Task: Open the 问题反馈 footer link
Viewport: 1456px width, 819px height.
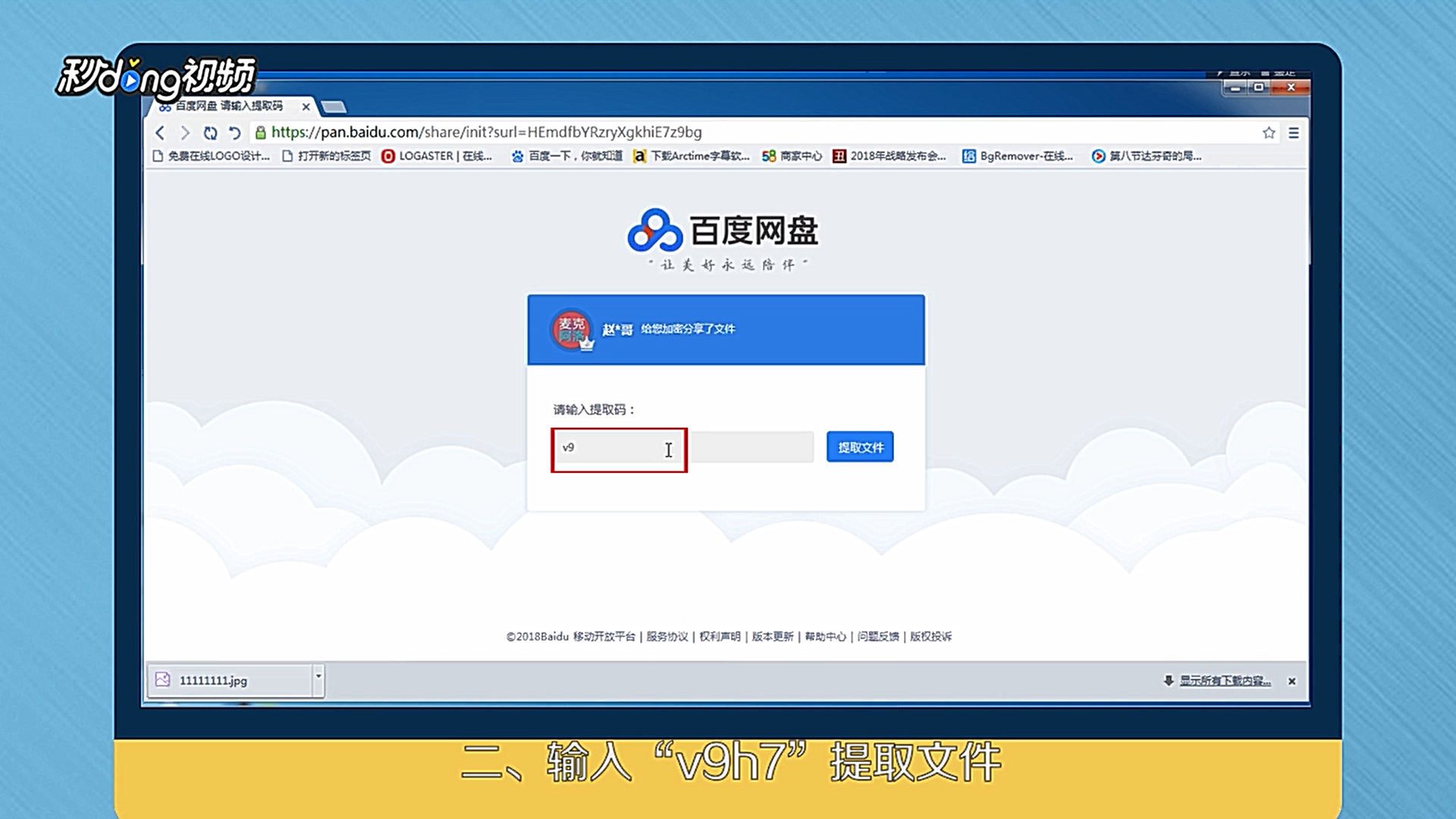Action: tap(878, 636)
